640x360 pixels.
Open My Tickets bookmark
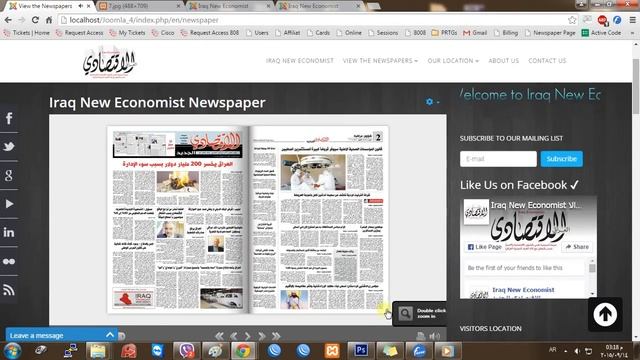[127, 33]
